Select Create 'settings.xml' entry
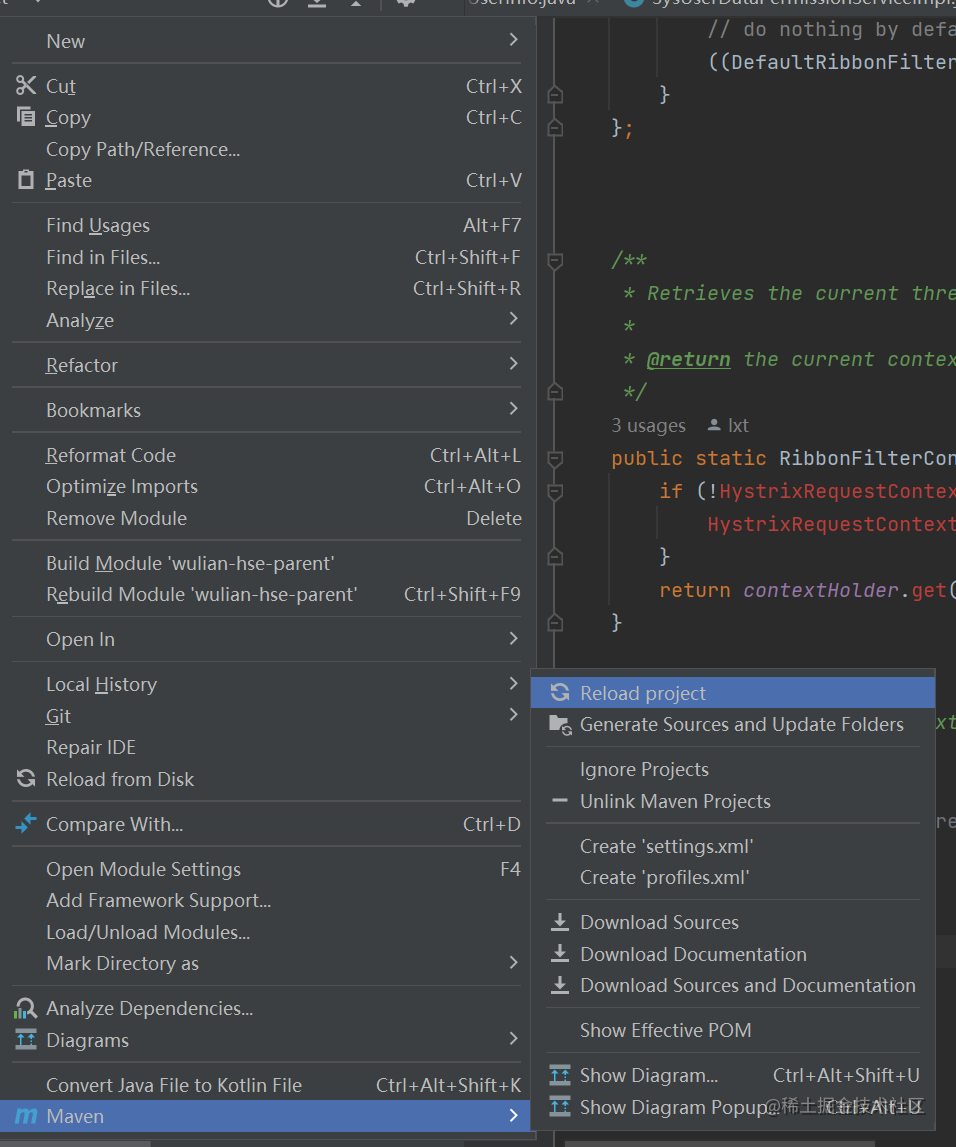The height and width of the screenshot is (1147, 956). [x=733, y=846]
